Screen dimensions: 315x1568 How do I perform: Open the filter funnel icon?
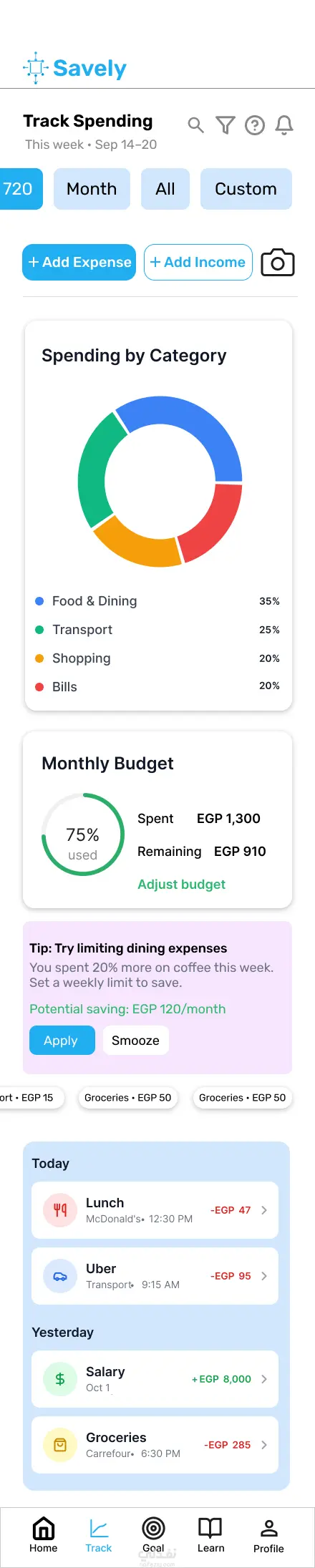click(226, 126)
